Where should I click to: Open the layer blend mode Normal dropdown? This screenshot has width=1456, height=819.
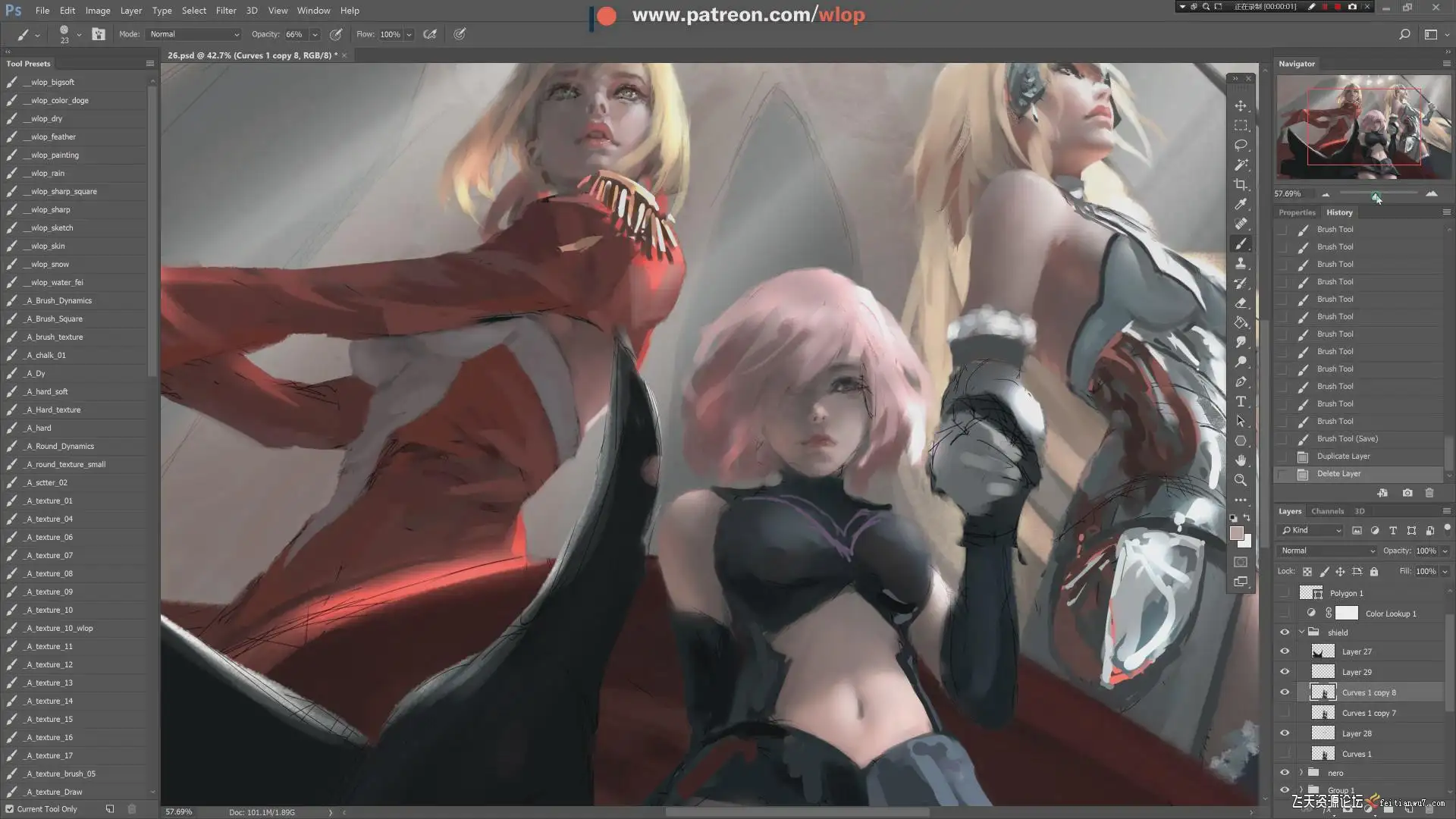pyautogui.click(x=1327, y=551)
